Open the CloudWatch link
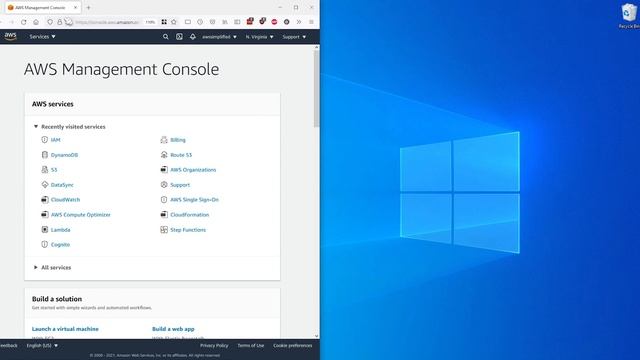The height and width of the screenshot is (360, 640). point(65,200)
